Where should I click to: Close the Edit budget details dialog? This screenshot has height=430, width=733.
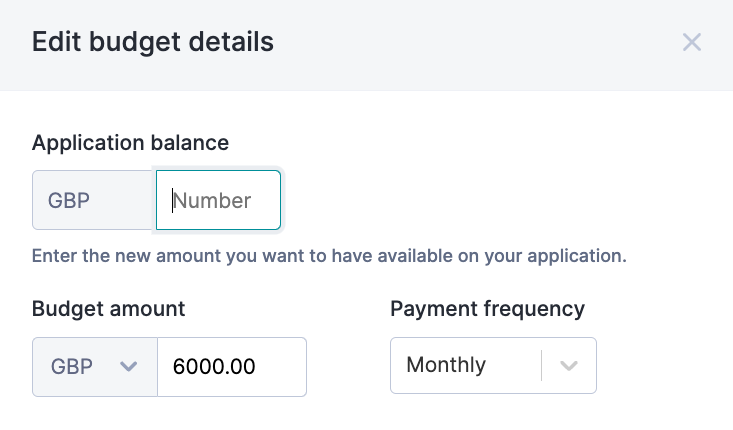click(692, 42)
